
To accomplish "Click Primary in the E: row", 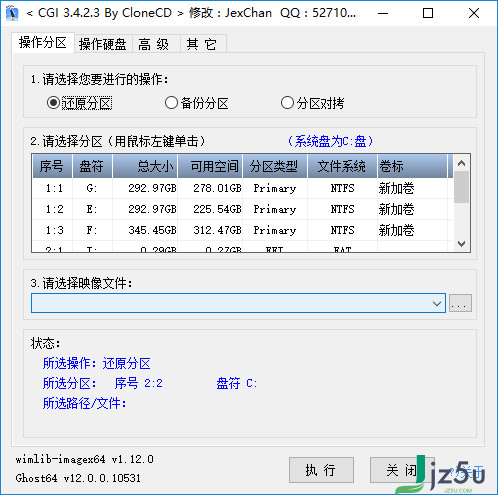I will (275, 209).
